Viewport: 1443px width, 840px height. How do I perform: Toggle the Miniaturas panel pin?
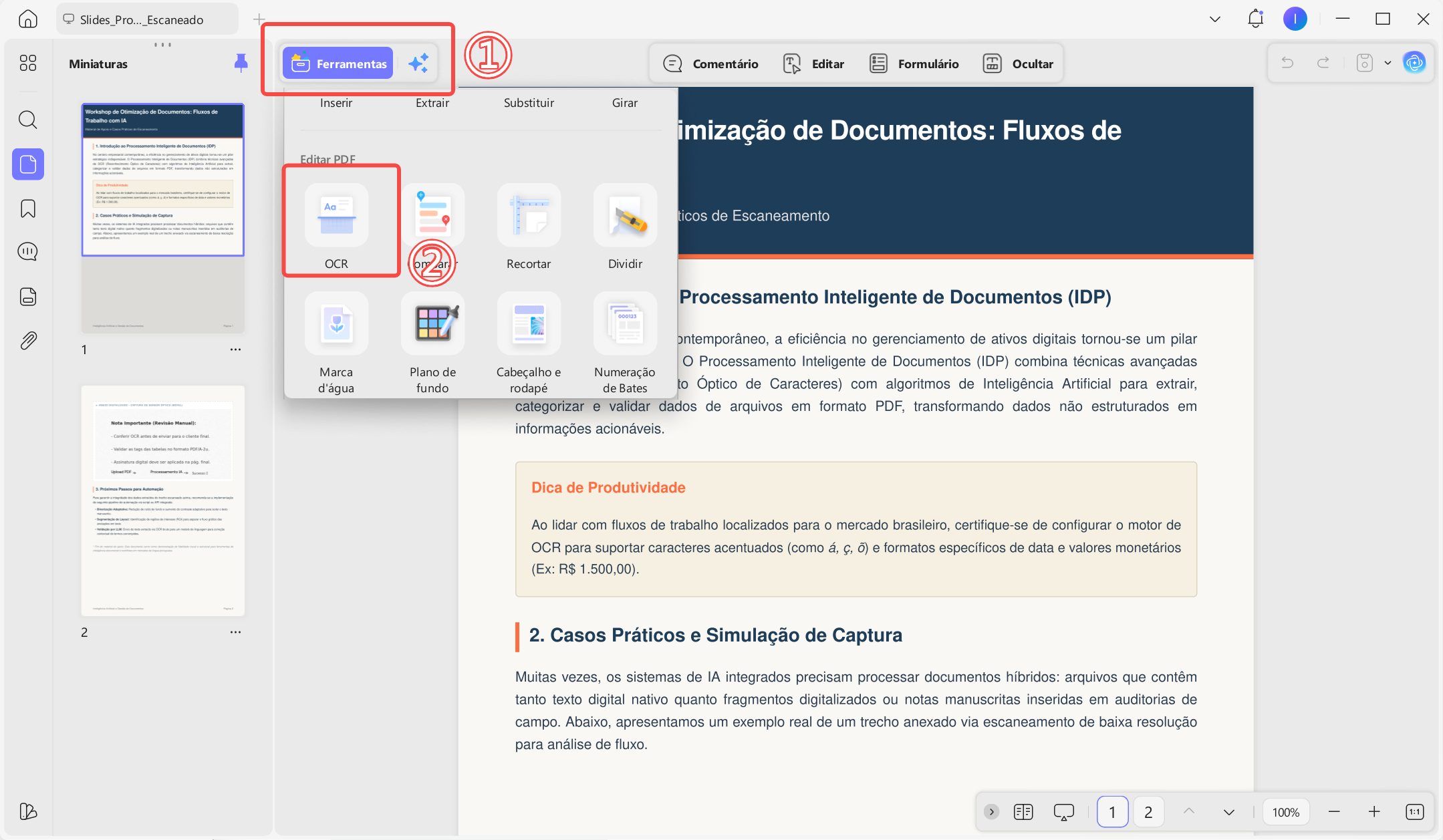coord(241,63)
